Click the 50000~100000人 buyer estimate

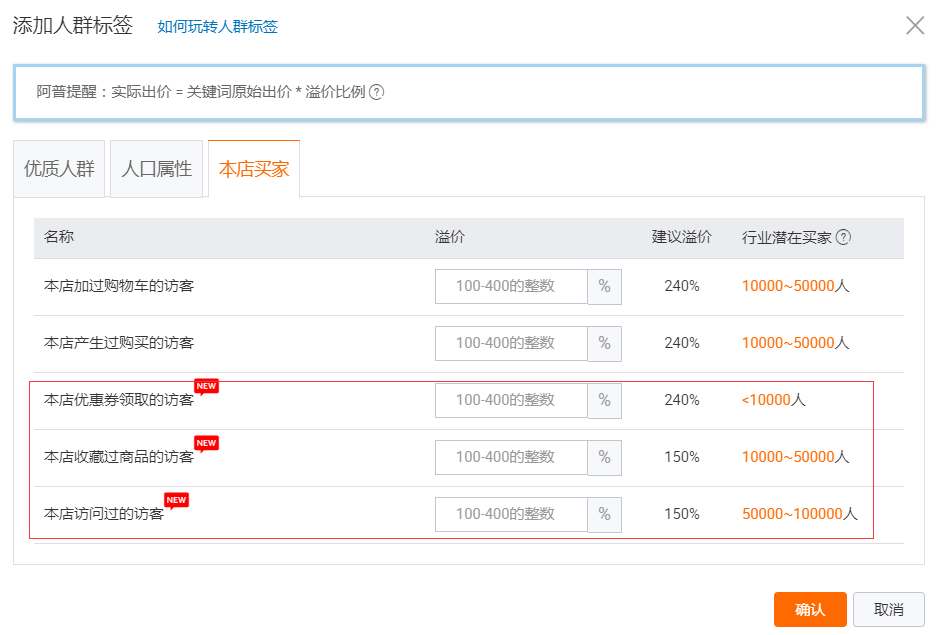(x=799, y=514)
